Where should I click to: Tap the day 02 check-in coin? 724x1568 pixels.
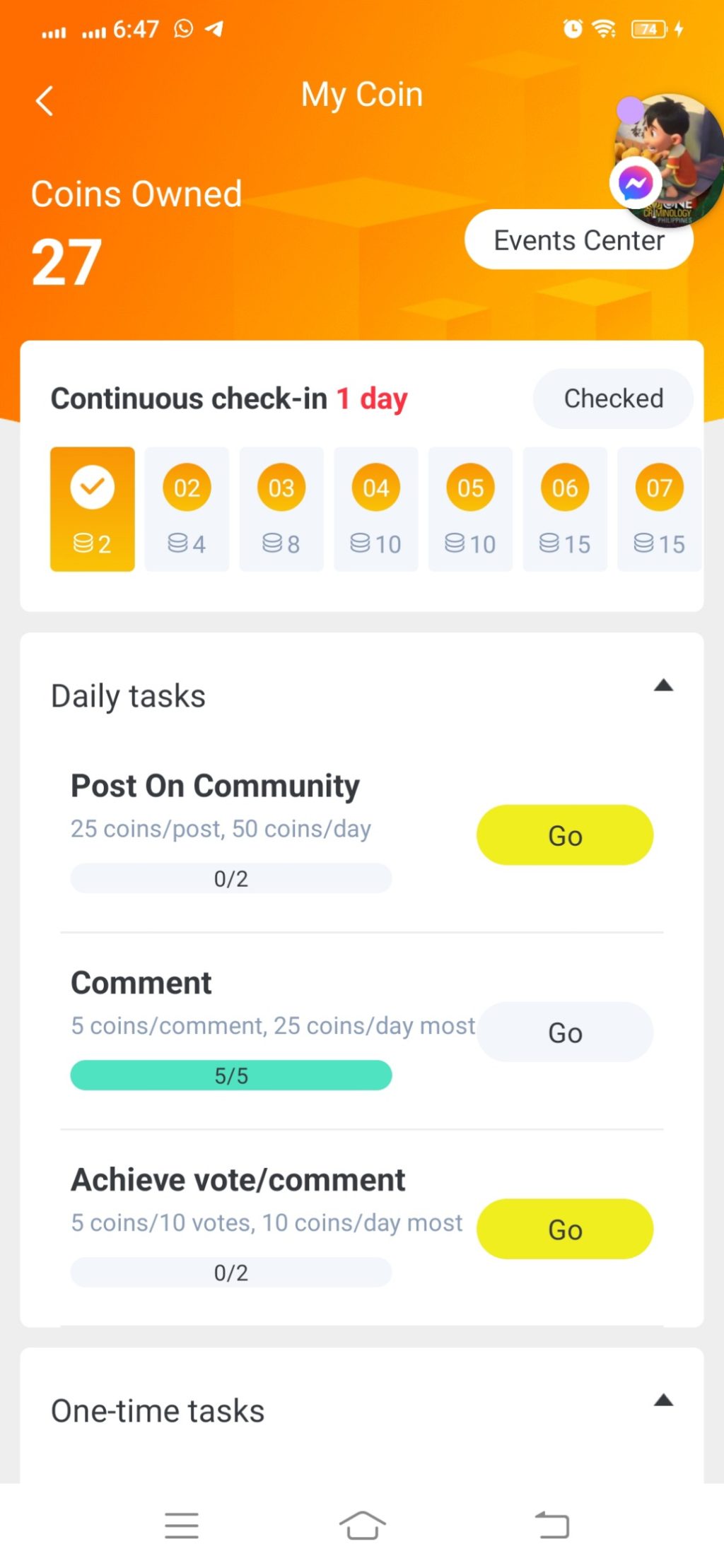pos(187,488)
